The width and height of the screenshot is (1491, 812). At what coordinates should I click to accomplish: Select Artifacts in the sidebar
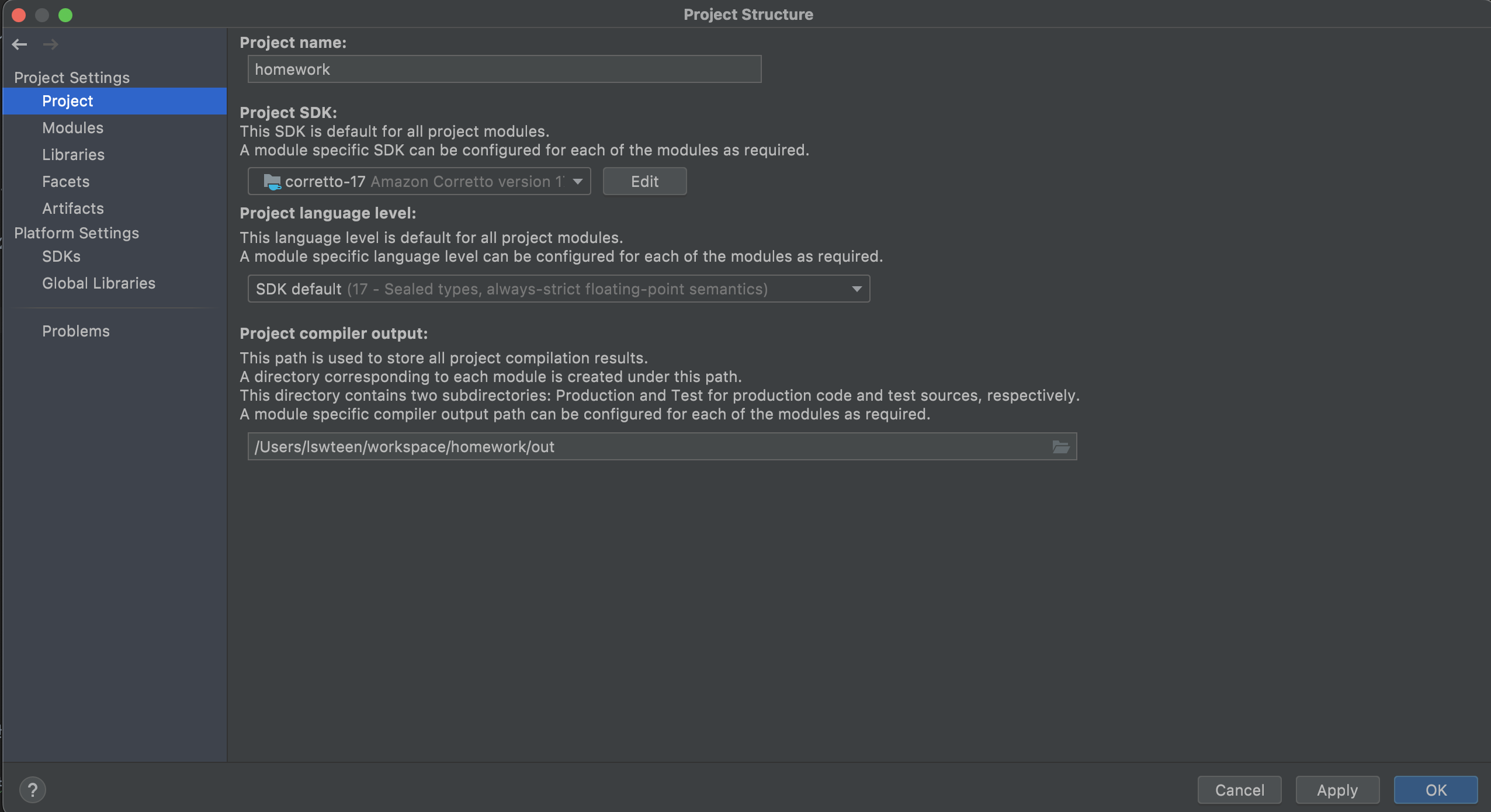[x=72, y=209]
